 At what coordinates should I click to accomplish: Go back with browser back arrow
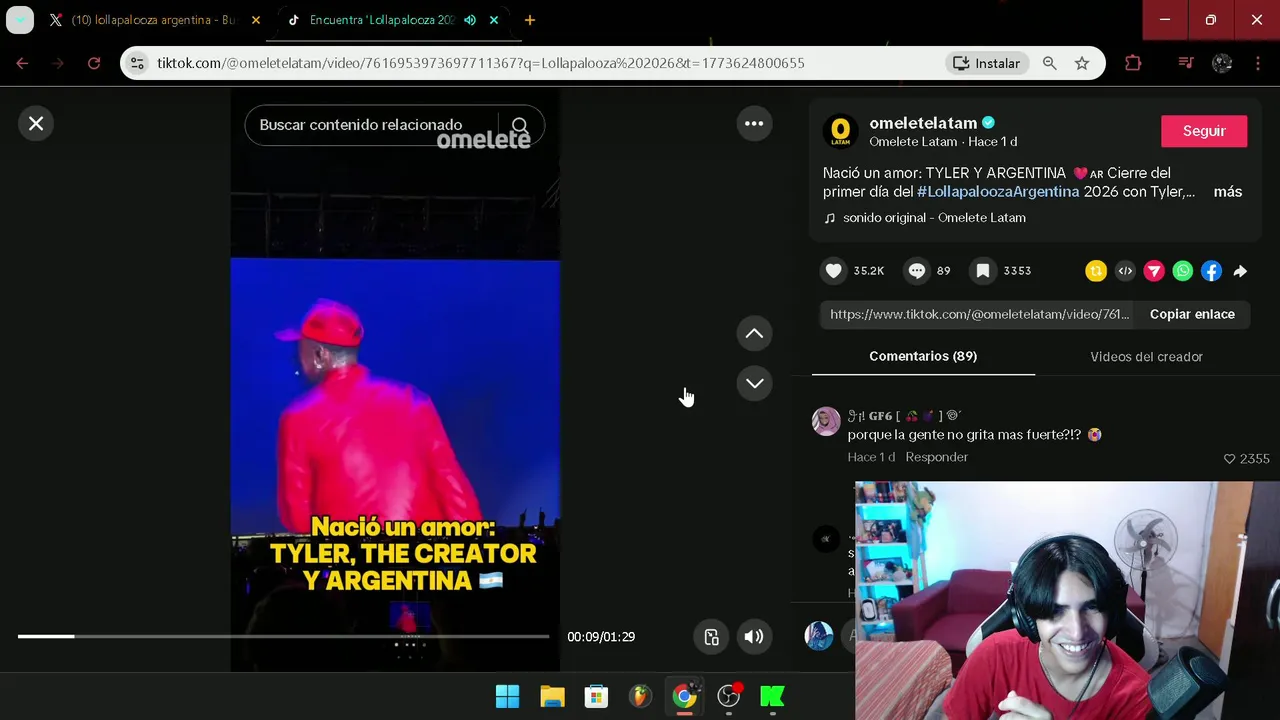[x=22, y=63]
